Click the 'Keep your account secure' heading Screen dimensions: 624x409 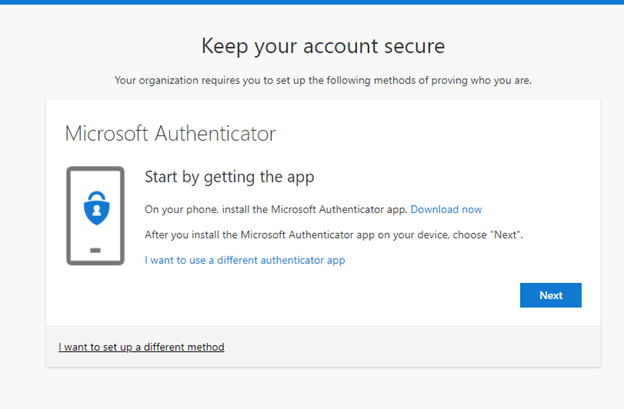click(x=323, y=46)
